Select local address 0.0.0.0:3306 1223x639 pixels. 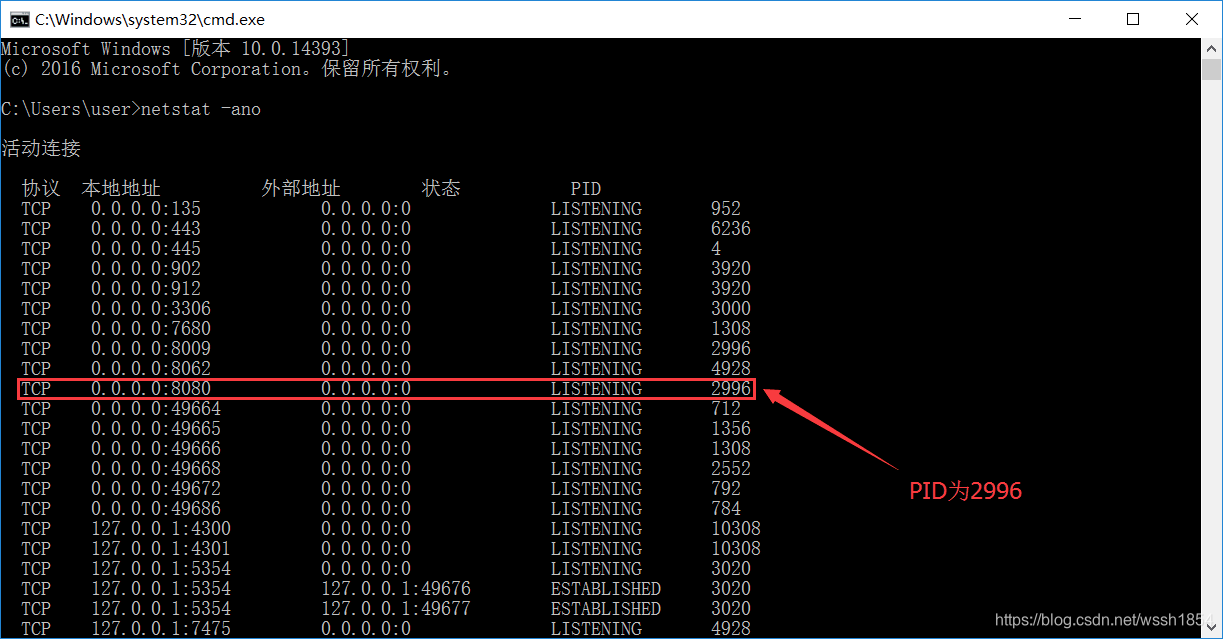coord(151,309)
